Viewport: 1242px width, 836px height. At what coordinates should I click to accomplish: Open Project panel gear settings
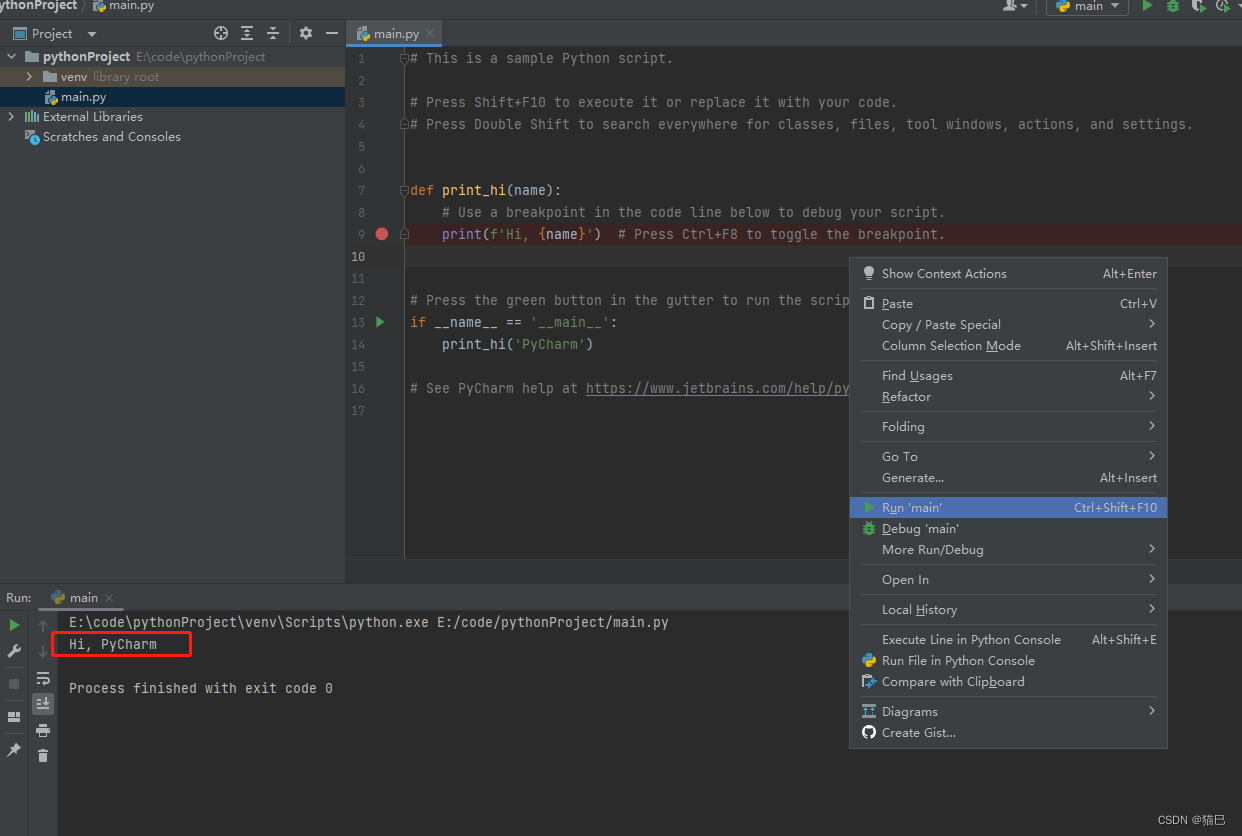coord(306,33)
